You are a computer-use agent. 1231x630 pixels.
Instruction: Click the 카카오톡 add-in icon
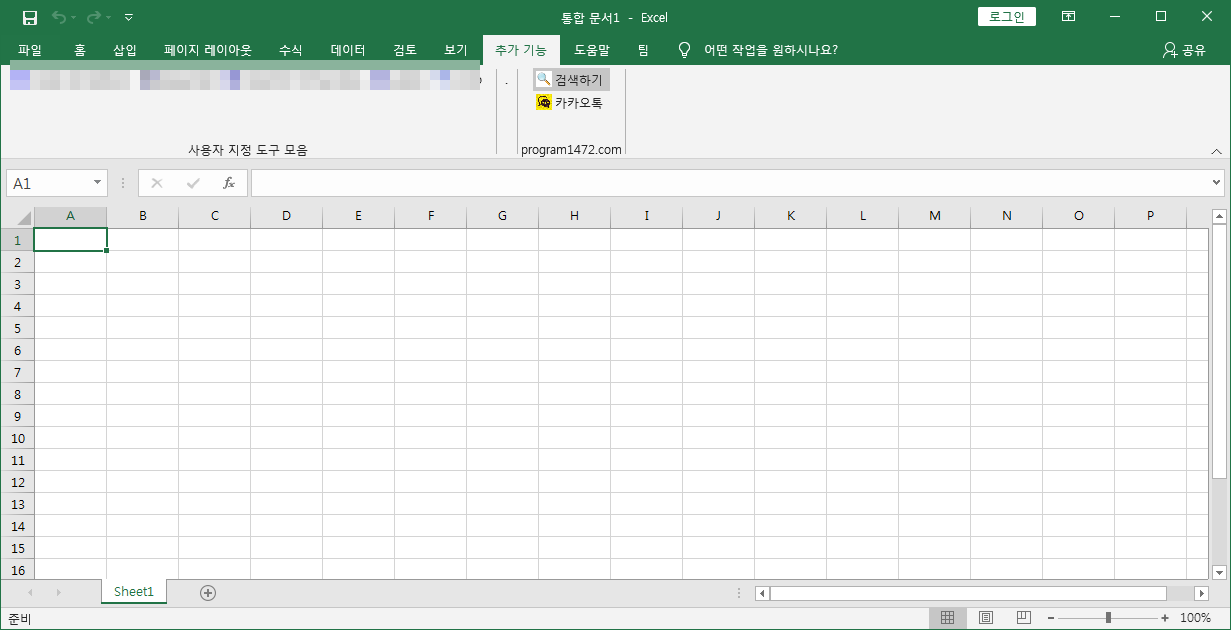(544, 102)
